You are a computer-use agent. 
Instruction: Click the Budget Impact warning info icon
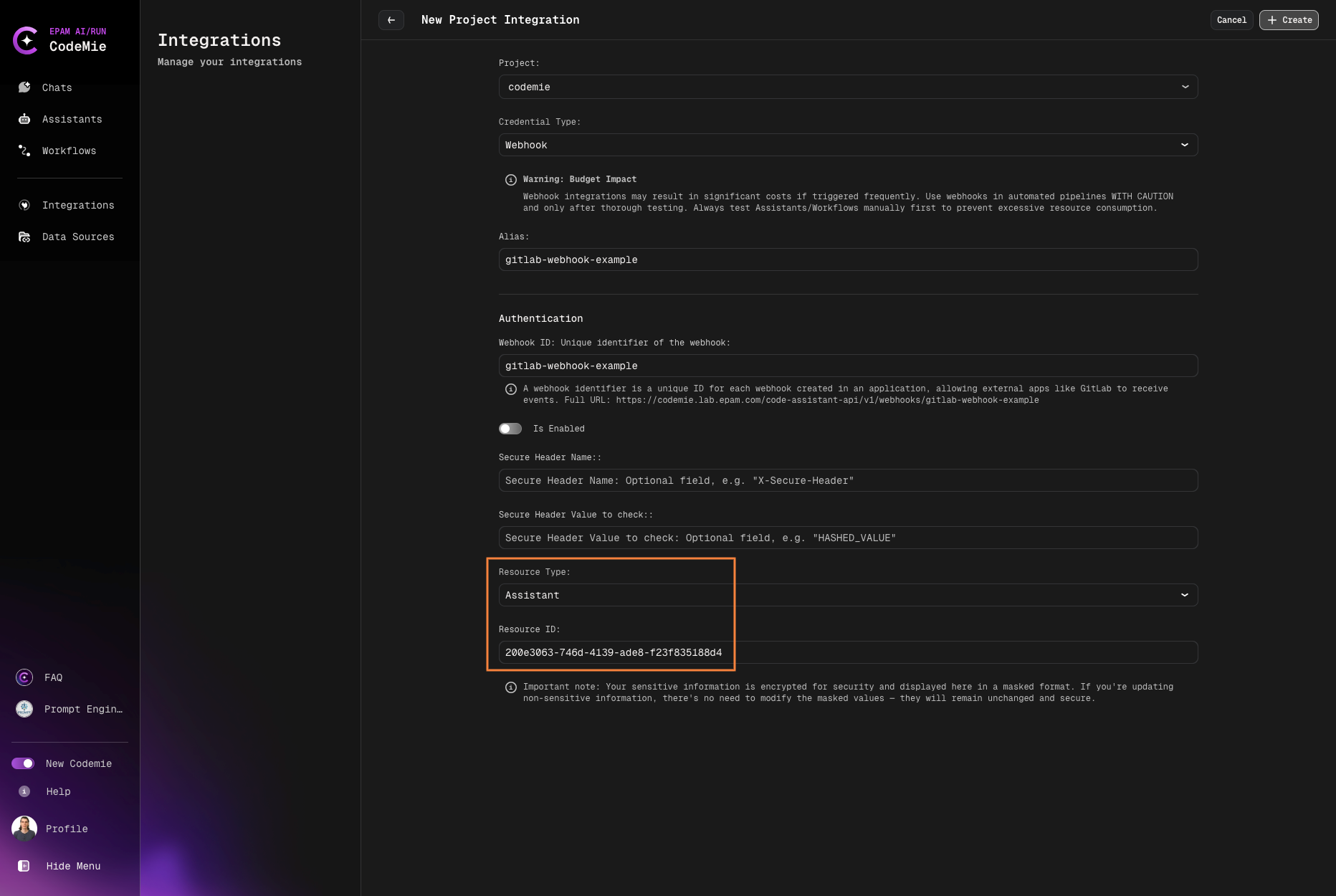(510, 180)
